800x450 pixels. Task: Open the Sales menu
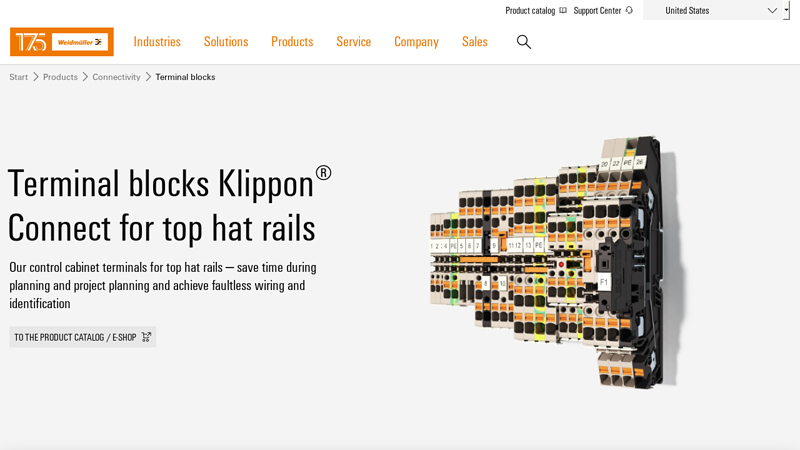pos(475,42)
